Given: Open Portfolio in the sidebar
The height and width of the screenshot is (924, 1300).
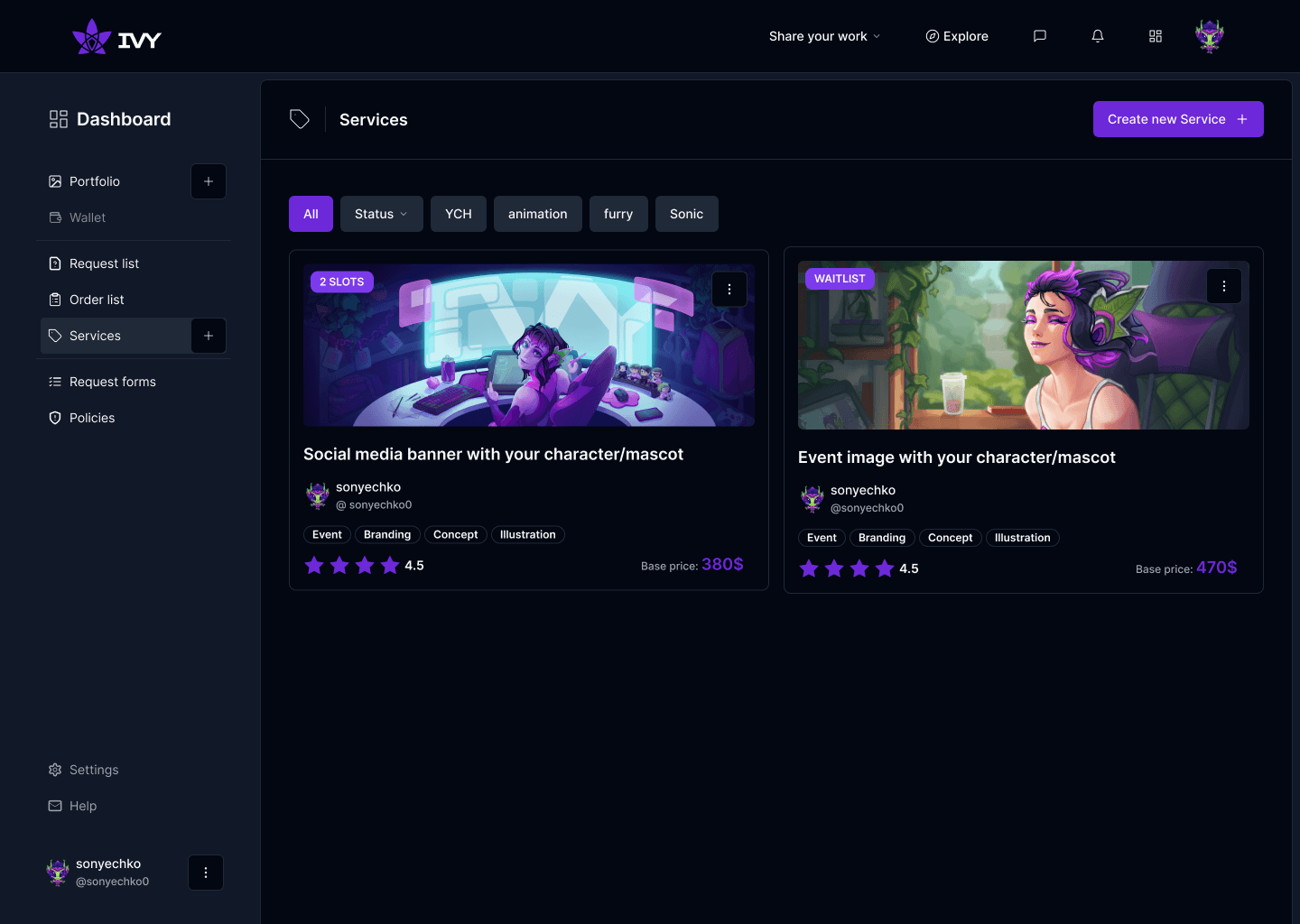Looking at the screenshot, I should click(95, 181).
